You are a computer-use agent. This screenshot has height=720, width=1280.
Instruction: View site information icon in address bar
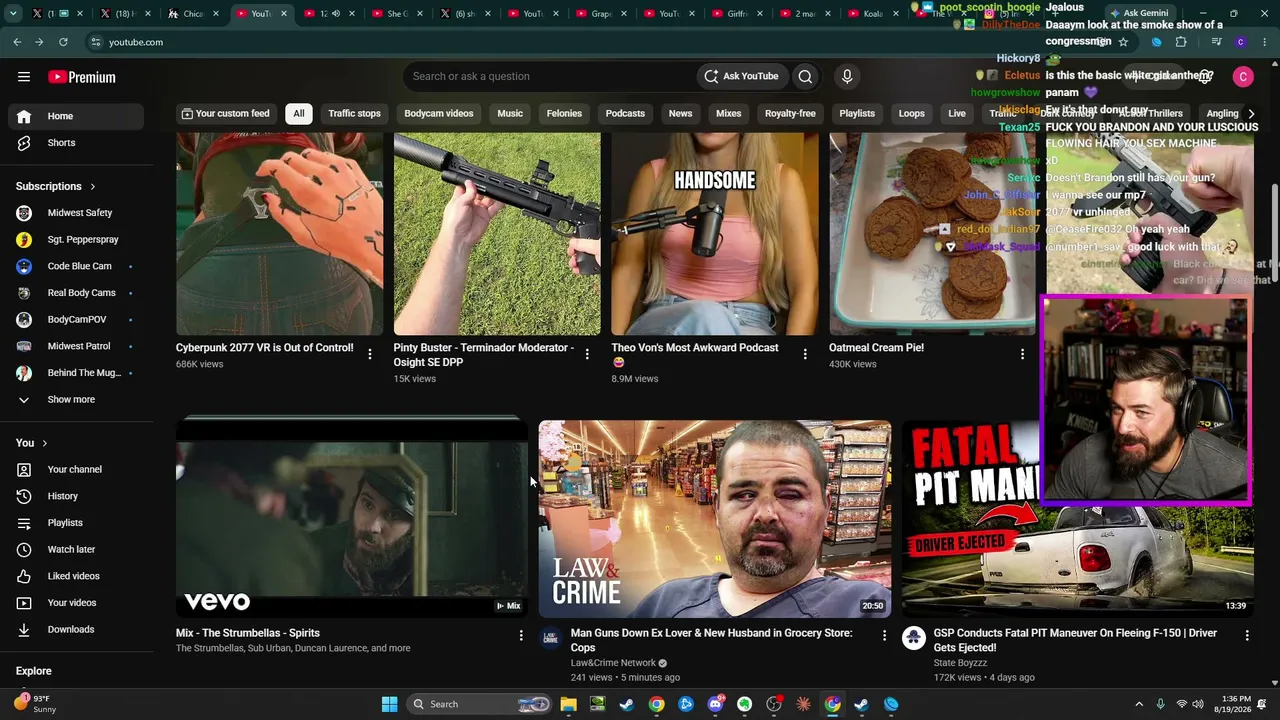point(95,42)
